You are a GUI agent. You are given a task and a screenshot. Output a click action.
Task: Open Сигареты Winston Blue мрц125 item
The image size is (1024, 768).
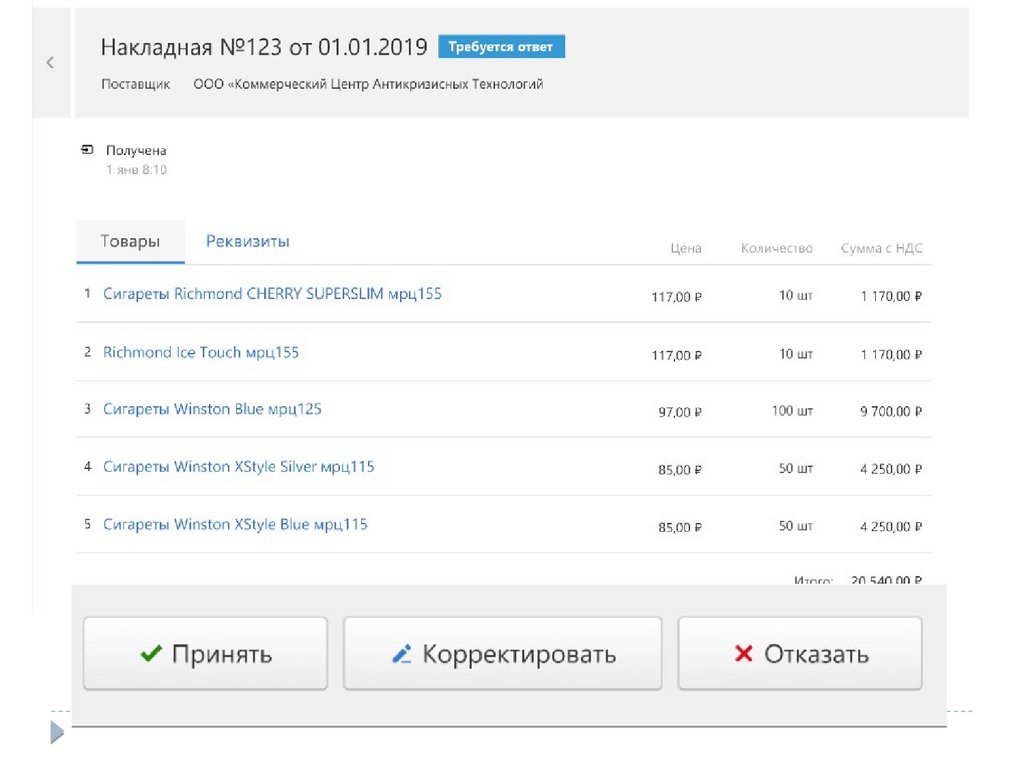click(212, 409)
